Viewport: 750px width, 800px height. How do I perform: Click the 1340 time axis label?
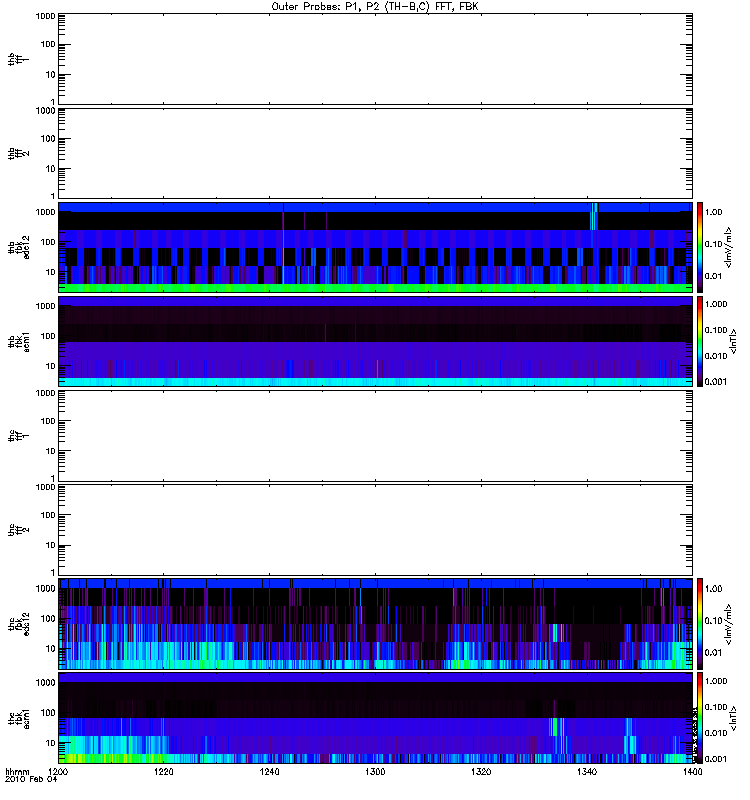(587, 772)
